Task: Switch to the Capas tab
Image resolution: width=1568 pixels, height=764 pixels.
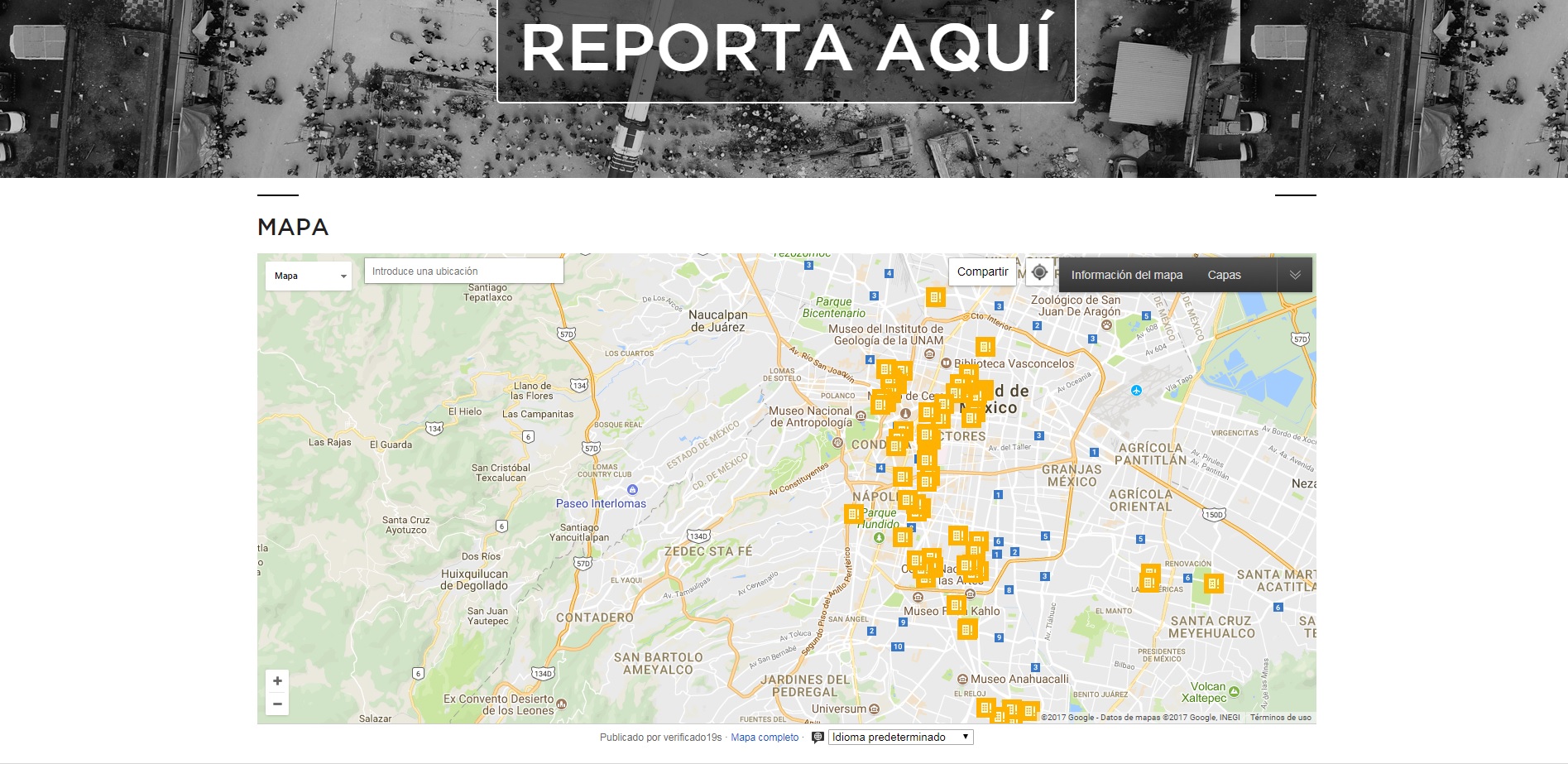Action: [1224, 276]
